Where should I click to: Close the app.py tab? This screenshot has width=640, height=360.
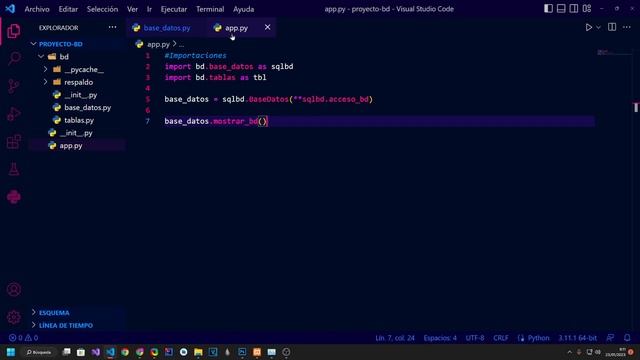pos(267,27)
